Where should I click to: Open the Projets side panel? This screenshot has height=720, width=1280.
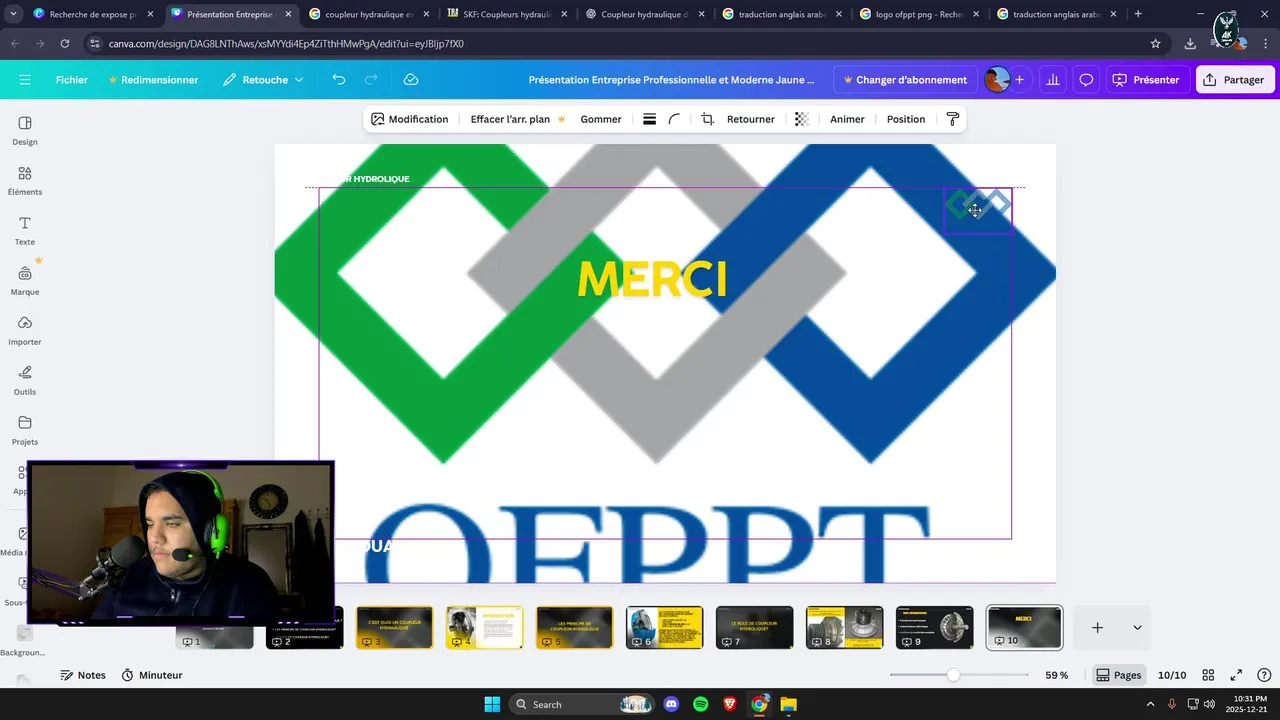click(x=25, y=431)
